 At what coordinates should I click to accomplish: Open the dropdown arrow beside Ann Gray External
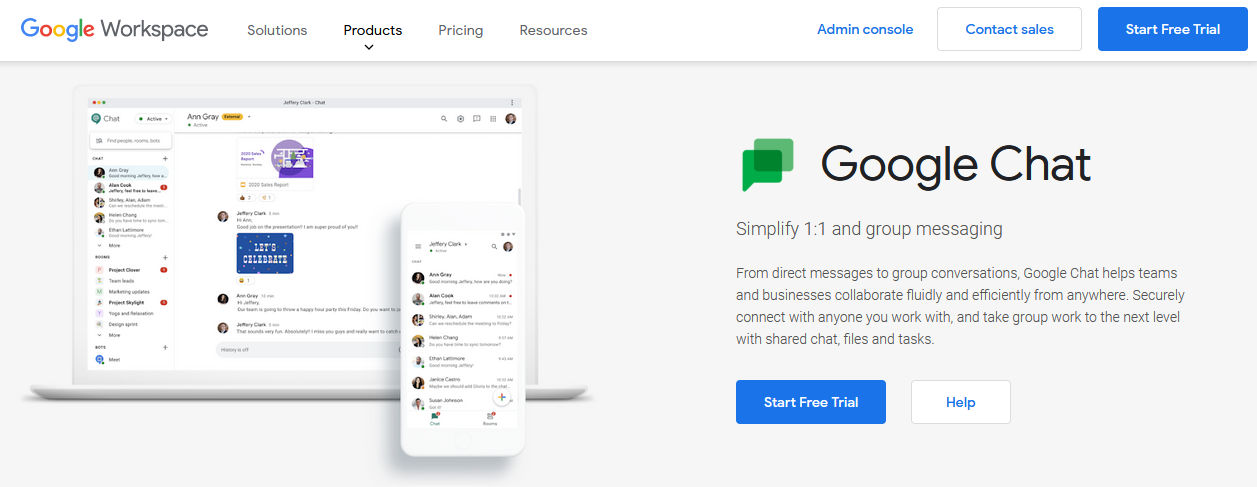(x=248, y=116)
